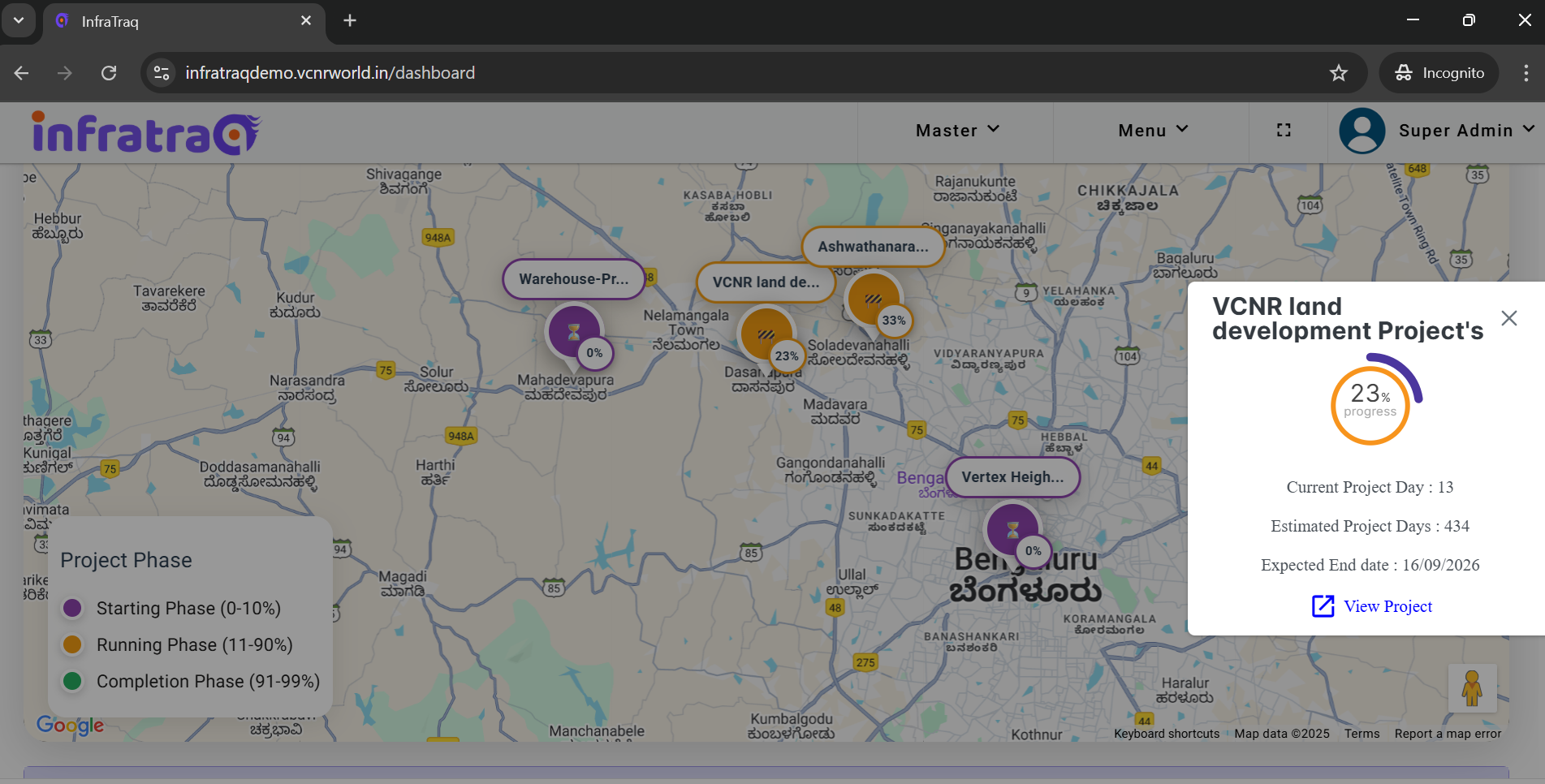Click the orange Ashwathanara marker pin
The width and height of the screenshot is (1545, 784).
point(873,300)
